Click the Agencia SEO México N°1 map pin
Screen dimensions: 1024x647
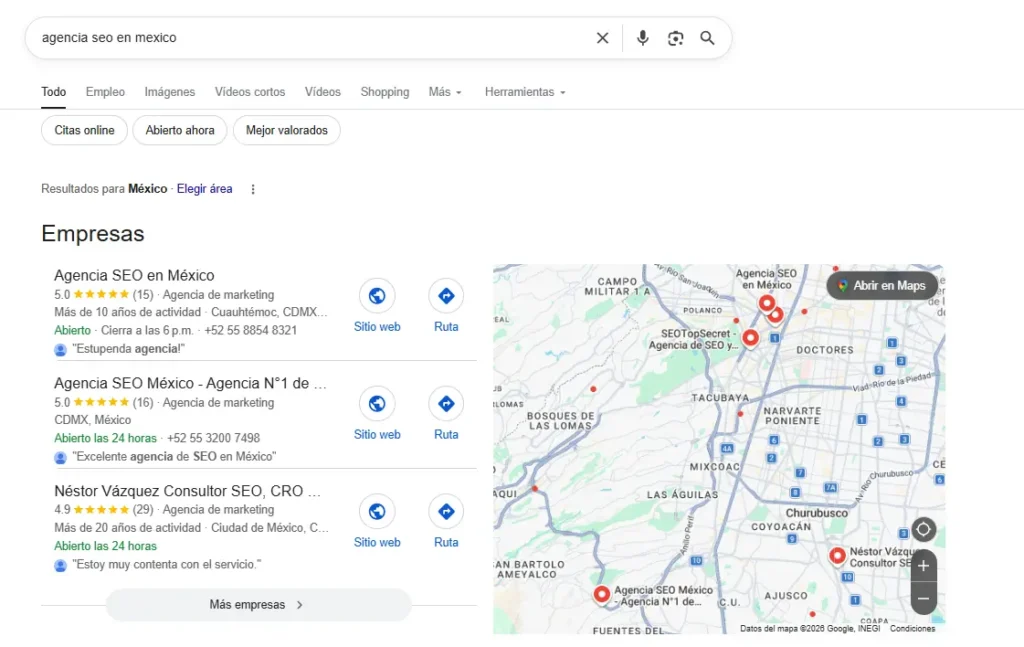(x=601, y=594)
